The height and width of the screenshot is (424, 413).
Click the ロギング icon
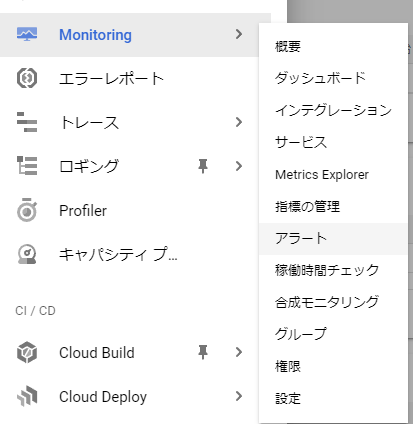click(x=27, y=166)
